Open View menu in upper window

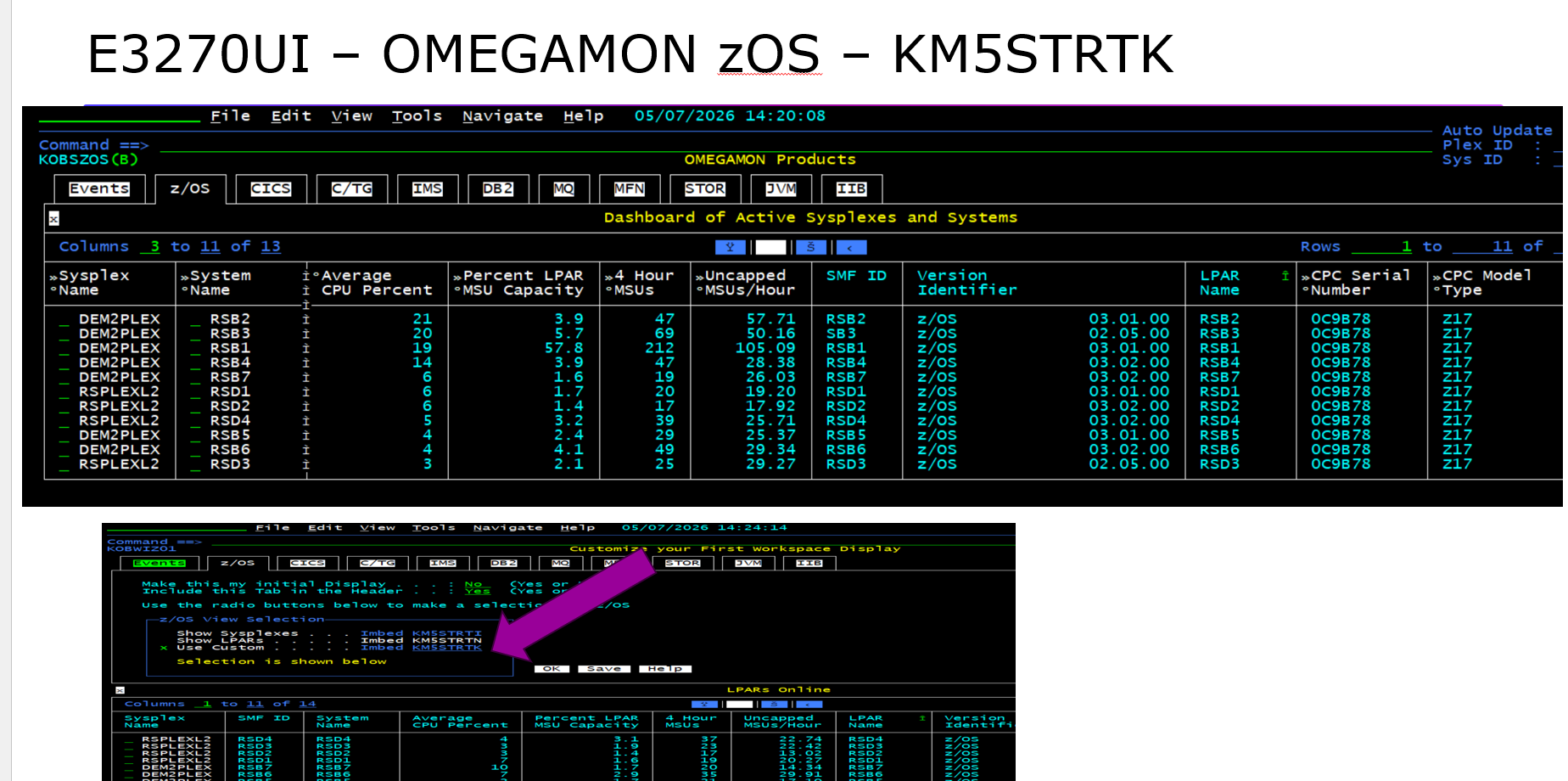351,115
